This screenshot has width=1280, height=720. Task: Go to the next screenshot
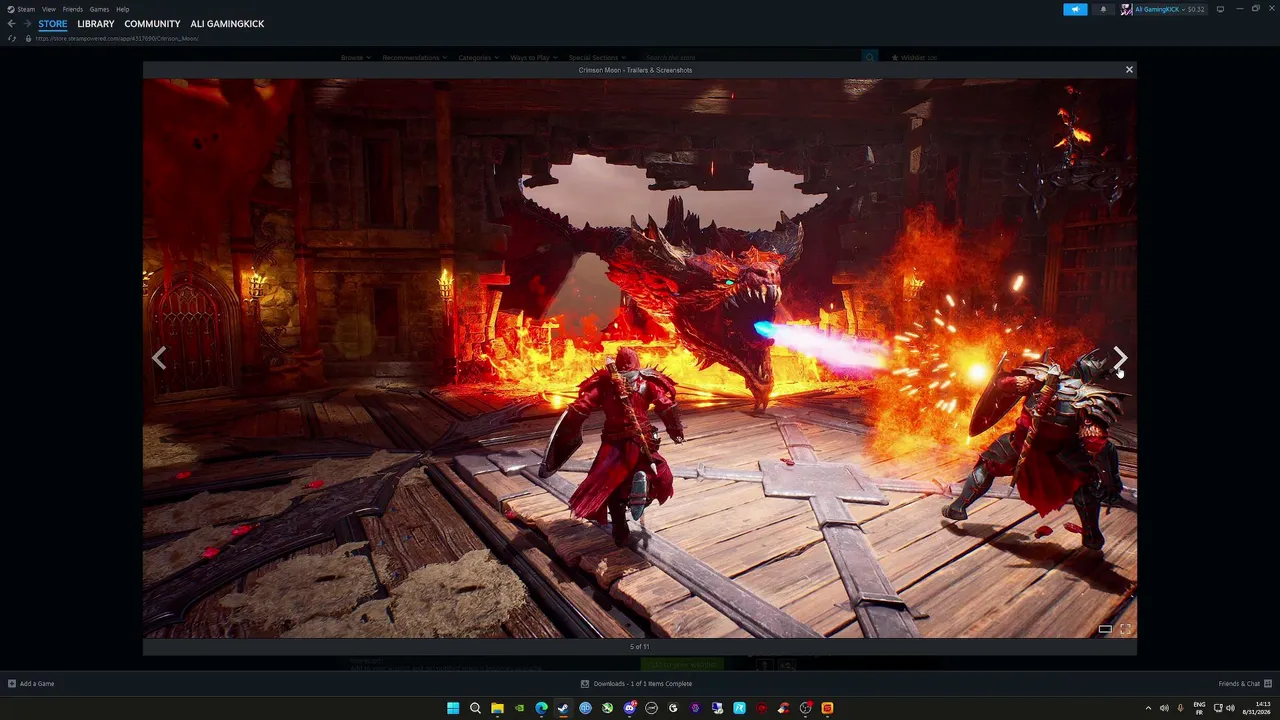(1120, 357)
